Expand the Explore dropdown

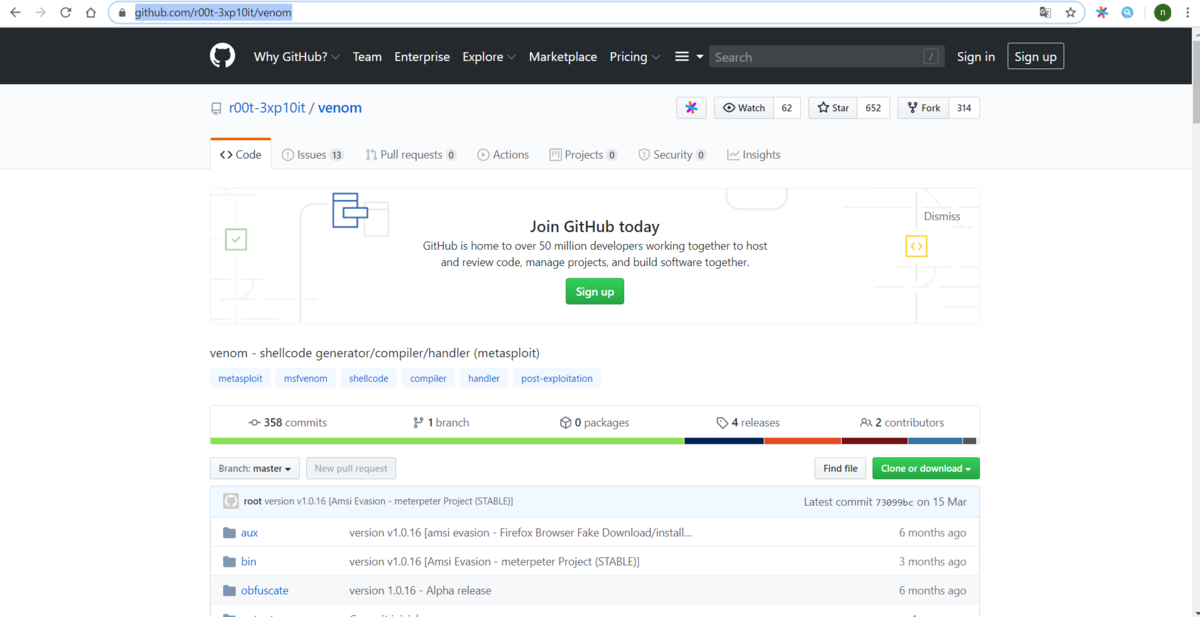click(489, 57)
